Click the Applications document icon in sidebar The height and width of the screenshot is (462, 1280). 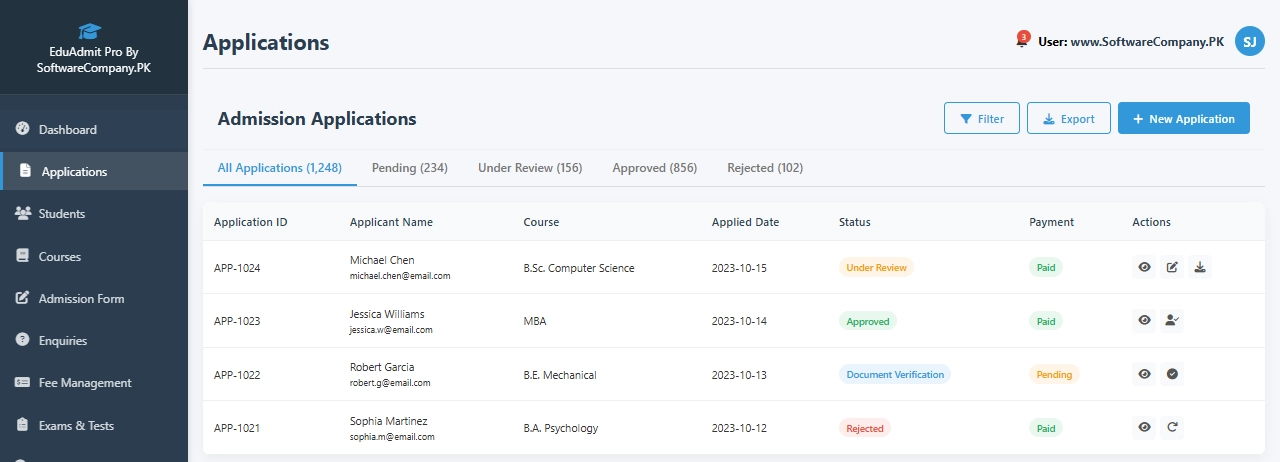tap(25, 171)
